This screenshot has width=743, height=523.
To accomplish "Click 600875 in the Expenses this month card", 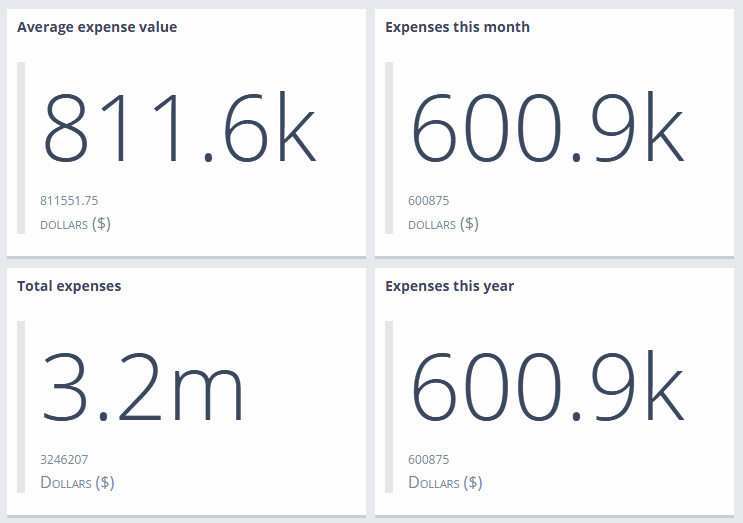I will pos(428,200).
